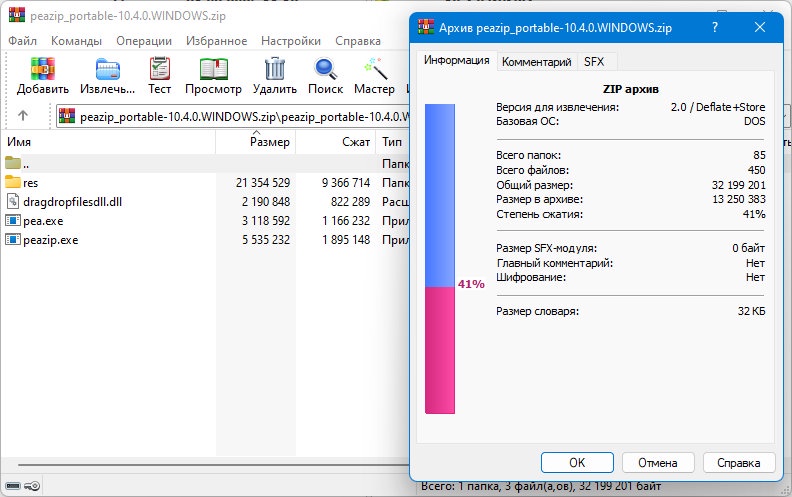Viewport: 792px width, 497px height.
Task: Click size value 2 190 848
Action: tap(266, 202)
